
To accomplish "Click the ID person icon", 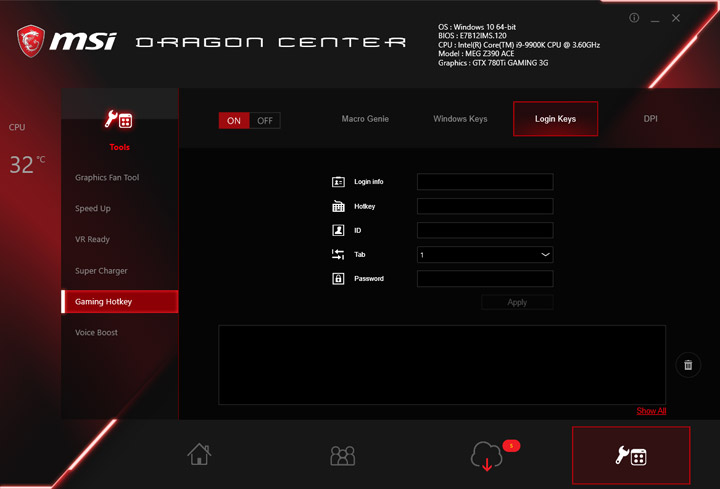I will pyautogui.click(x=338, y=230).
